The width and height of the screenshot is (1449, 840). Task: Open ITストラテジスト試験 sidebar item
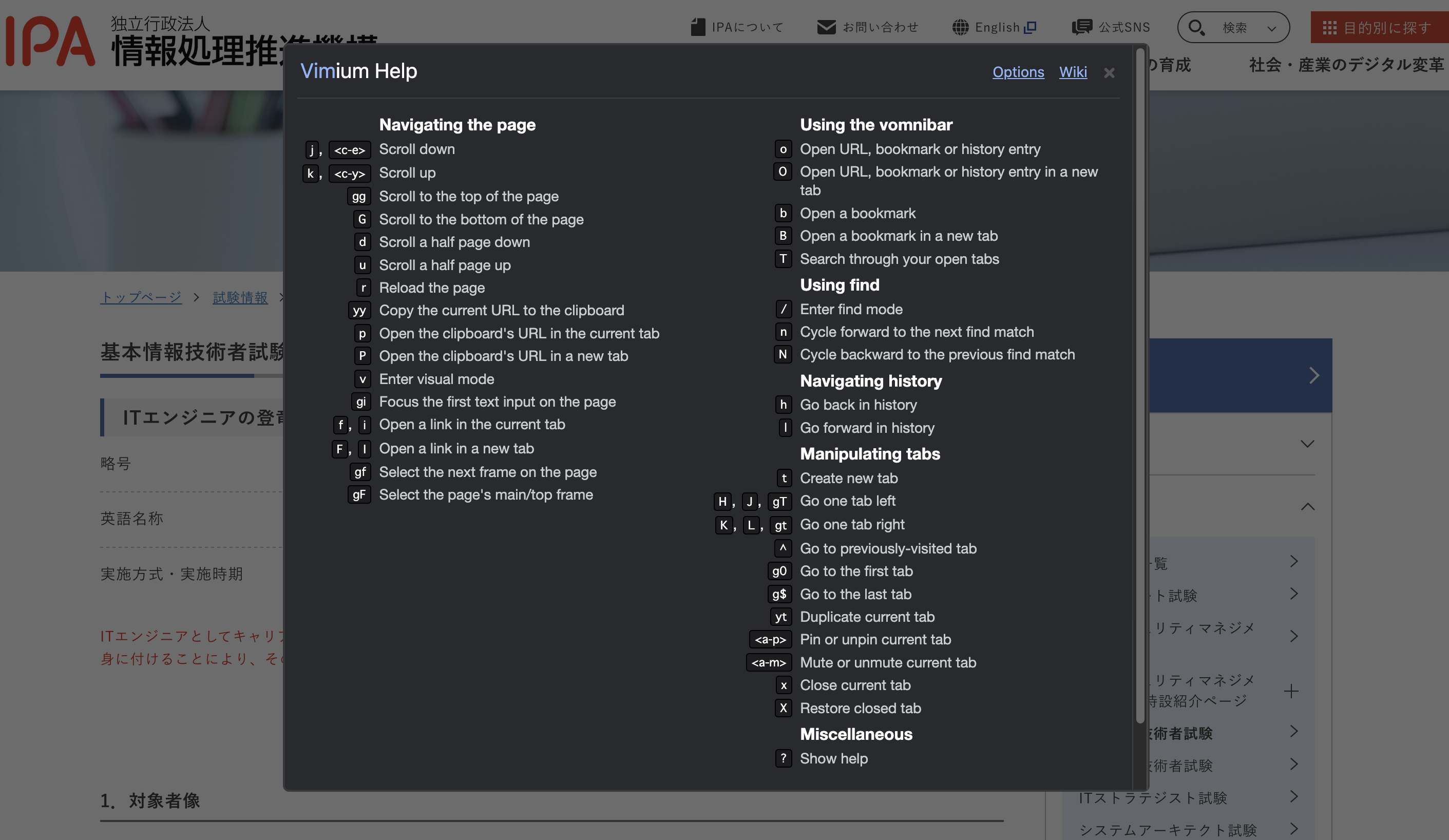(1152, 797)
